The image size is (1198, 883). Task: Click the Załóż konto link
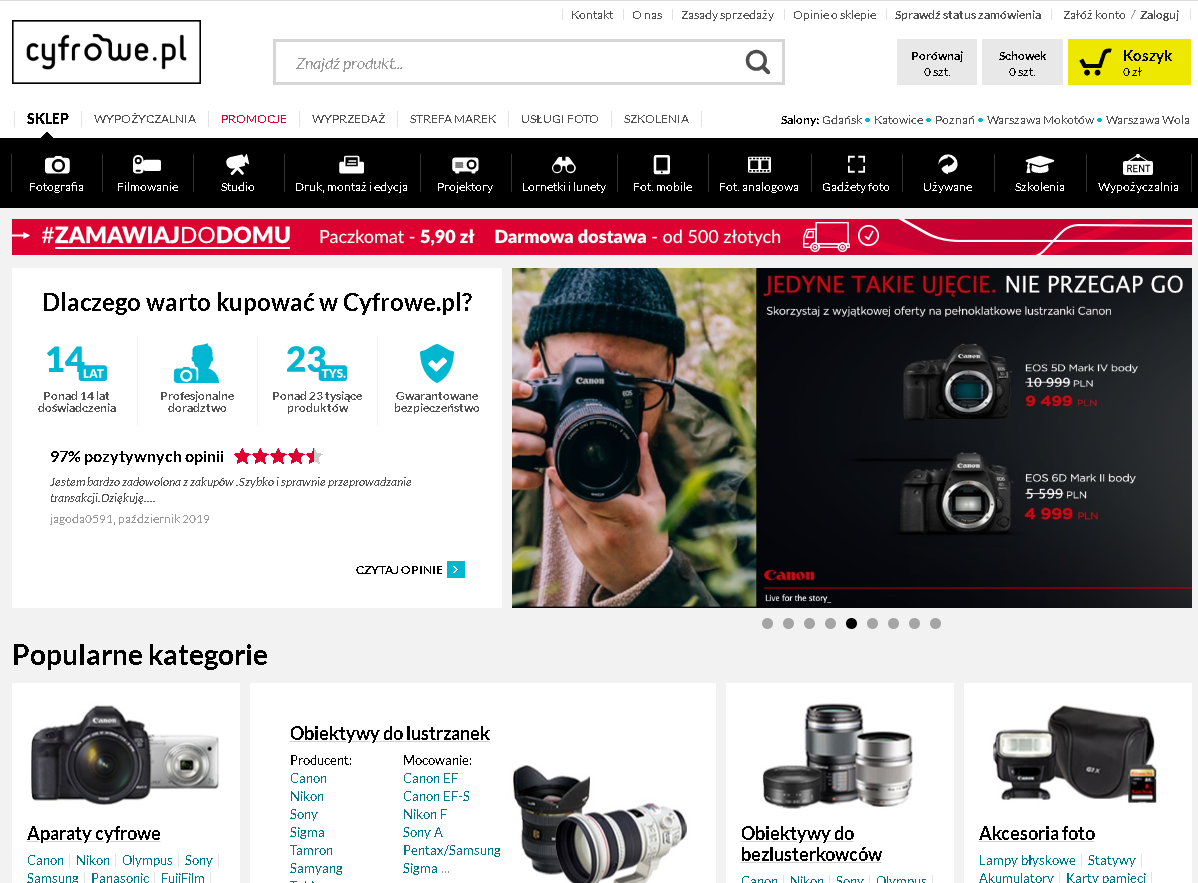click(x=1094, y=15)
